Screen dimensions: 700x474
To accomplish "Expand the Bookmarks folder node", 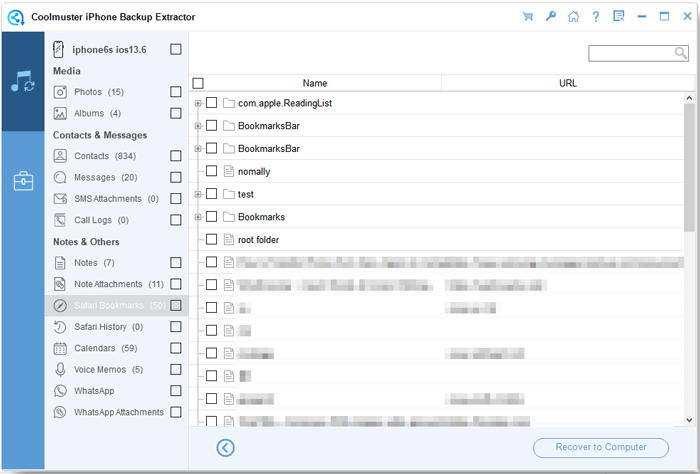I will 198,217.
